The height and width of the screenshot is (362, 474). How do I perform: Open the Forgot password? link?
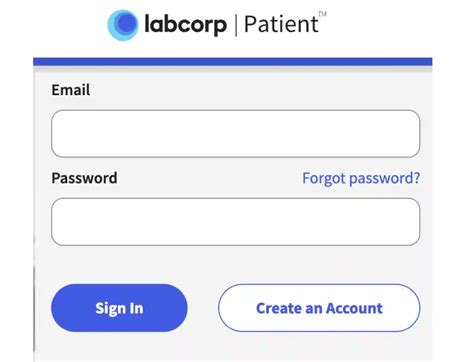[361, 178]
